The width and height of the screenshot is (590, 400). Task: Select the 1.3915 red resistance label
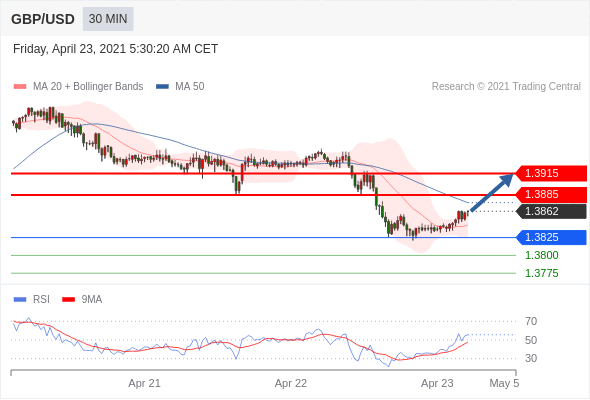click(x=551, y=173)
